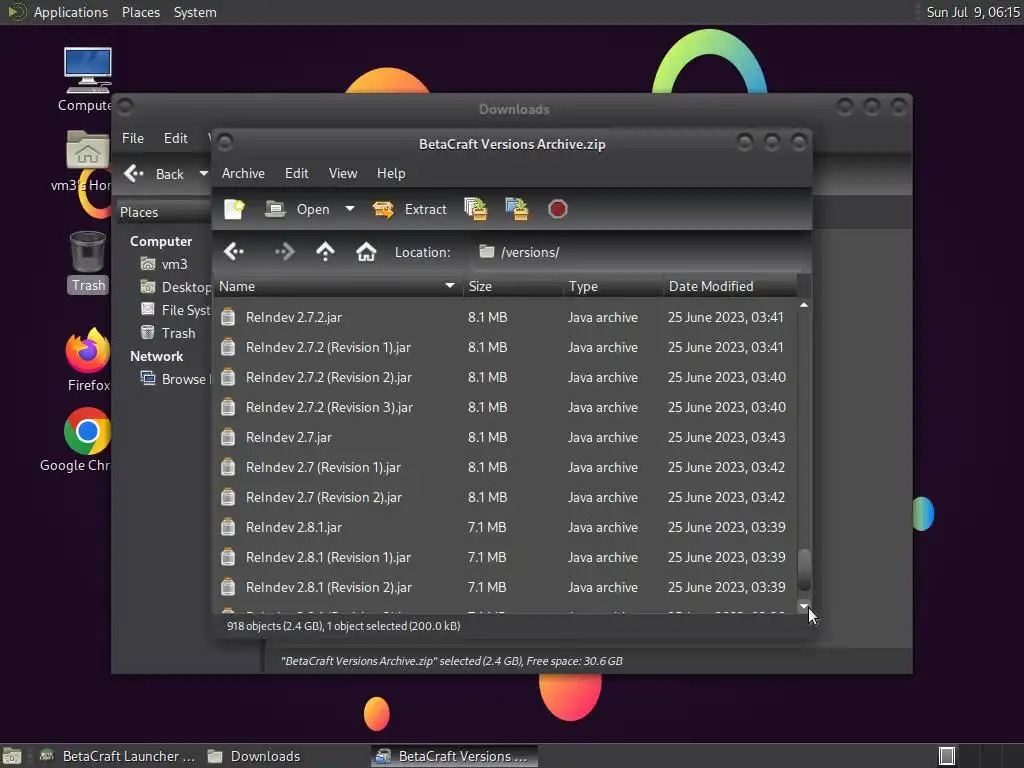Screen dimensions: 1024x768
Task: Click scroll up arrow of file list
Action: pos(804,305)
